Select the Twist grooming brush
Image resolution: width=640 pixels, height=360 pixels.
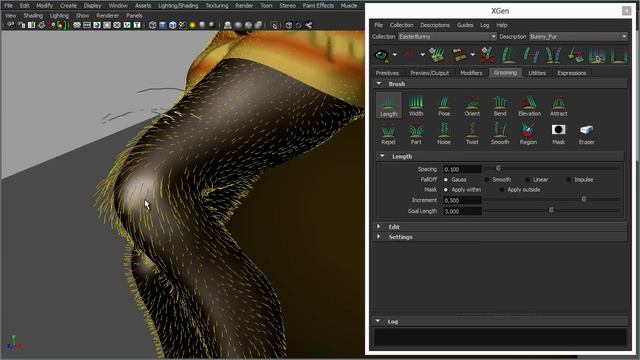(x=472, y=134)
